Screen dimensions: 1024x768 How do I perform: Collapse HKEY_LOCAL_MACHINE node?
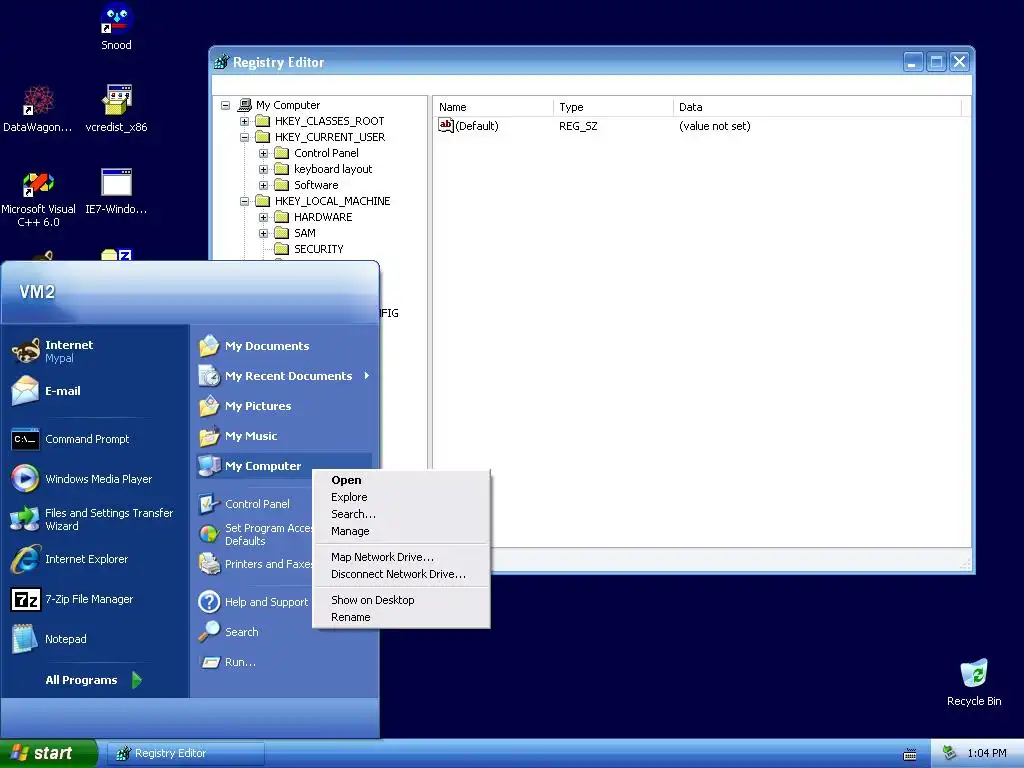point(244,201)
